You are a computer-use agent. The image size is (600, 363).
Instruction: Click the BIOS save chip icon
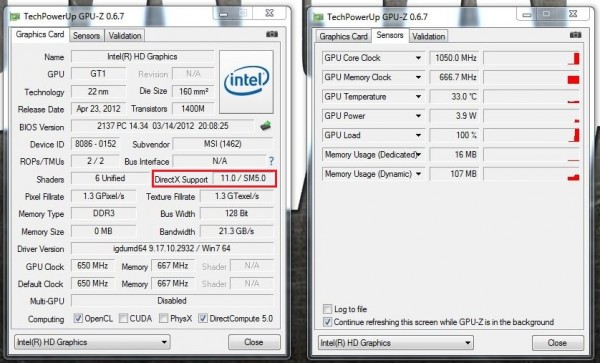coord(266,126)
